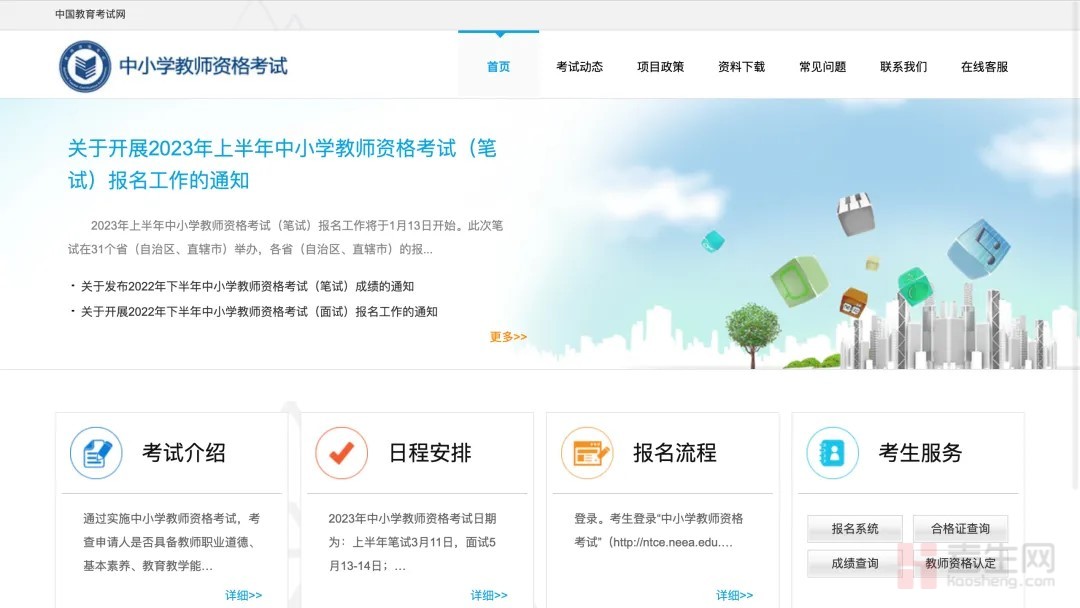Open the 2023年上半年笔试报名 headline notice
This screenshot has width=1080, height=608.
(x=282, y=164)
